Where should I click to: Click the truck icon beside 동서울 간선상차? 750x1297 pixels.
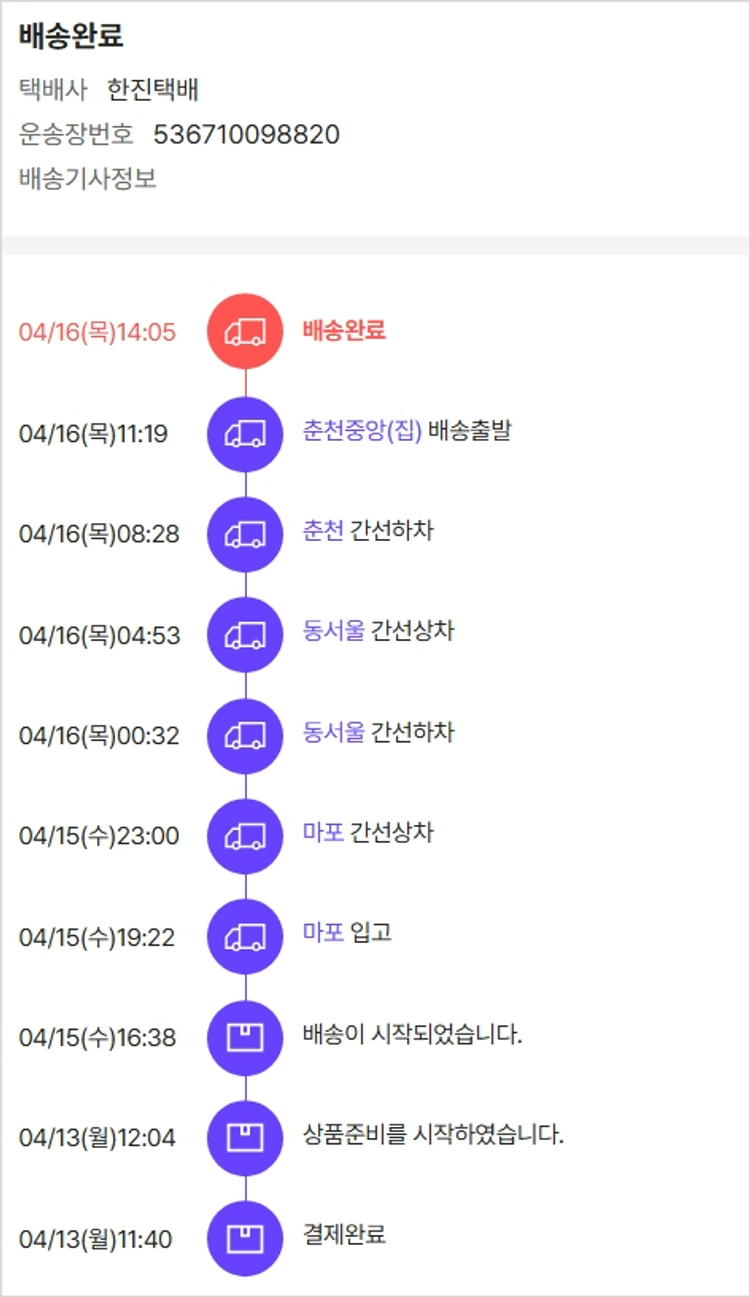coord(245,635)
